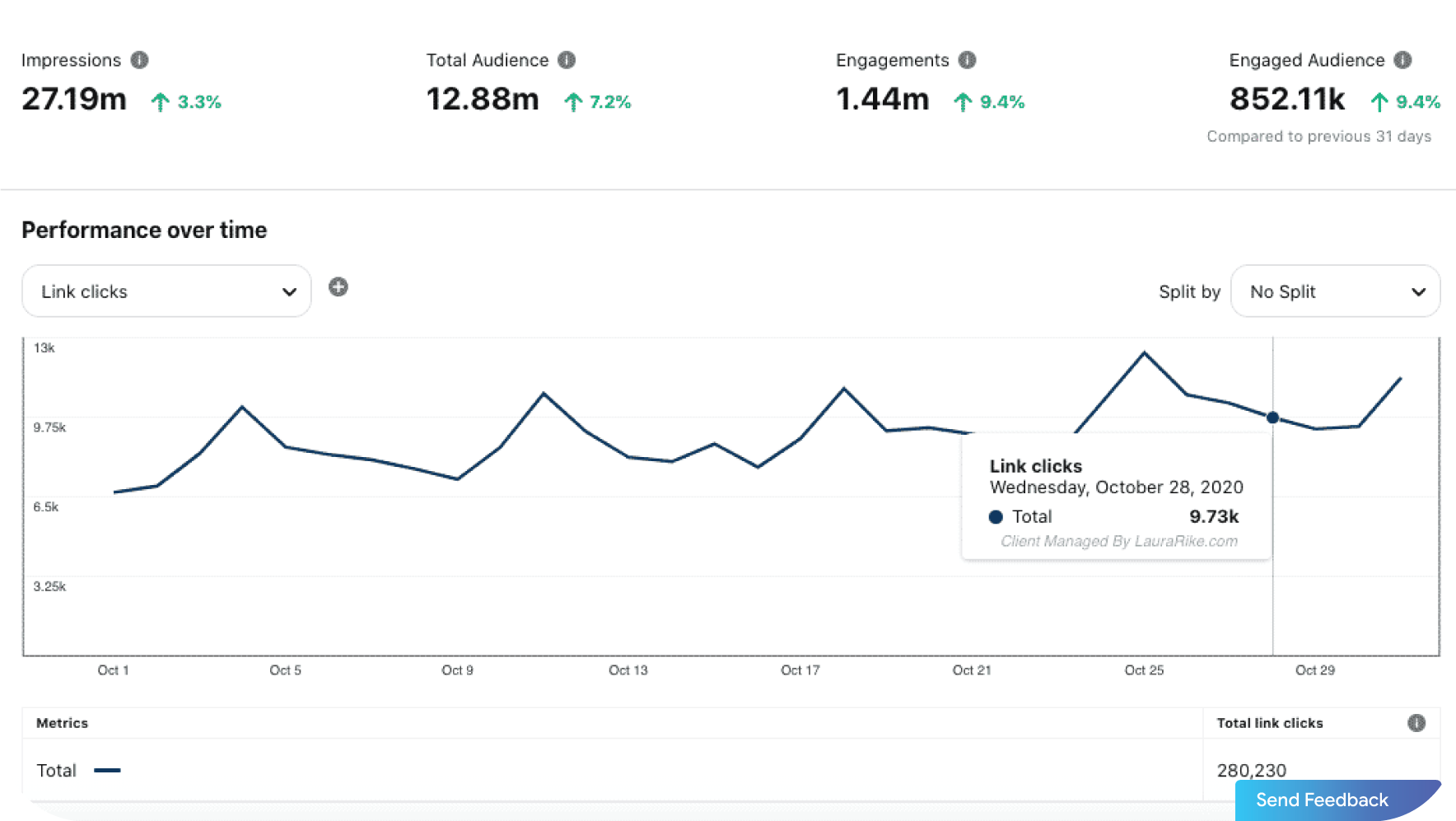Viewport: 1456px width, 821px height.
Task: Click the Total line color swatch
Action: [108, 770]
